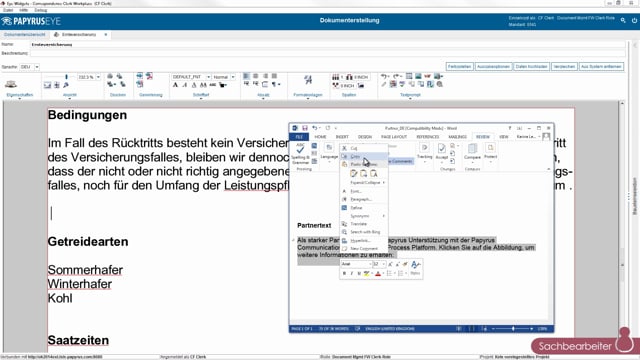This screenshot has width=640, height=360.
Task: Click the bold A font icon in Schriftart group
Action: click(175, 85)
